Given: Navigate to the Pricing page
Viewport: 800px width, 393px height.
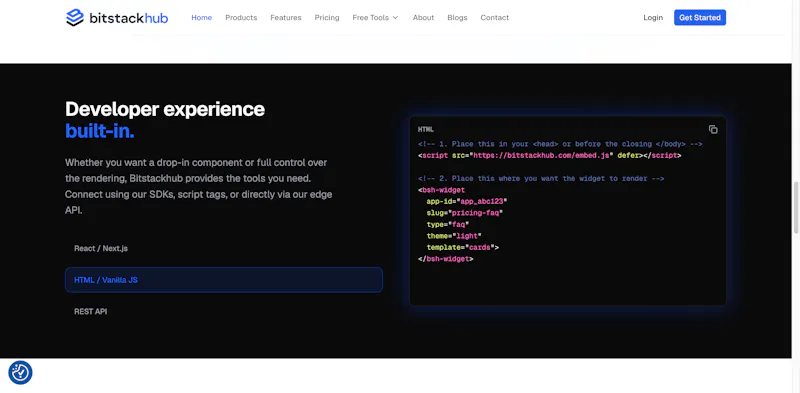Looking at the screenshot, I should coord(327,17).
